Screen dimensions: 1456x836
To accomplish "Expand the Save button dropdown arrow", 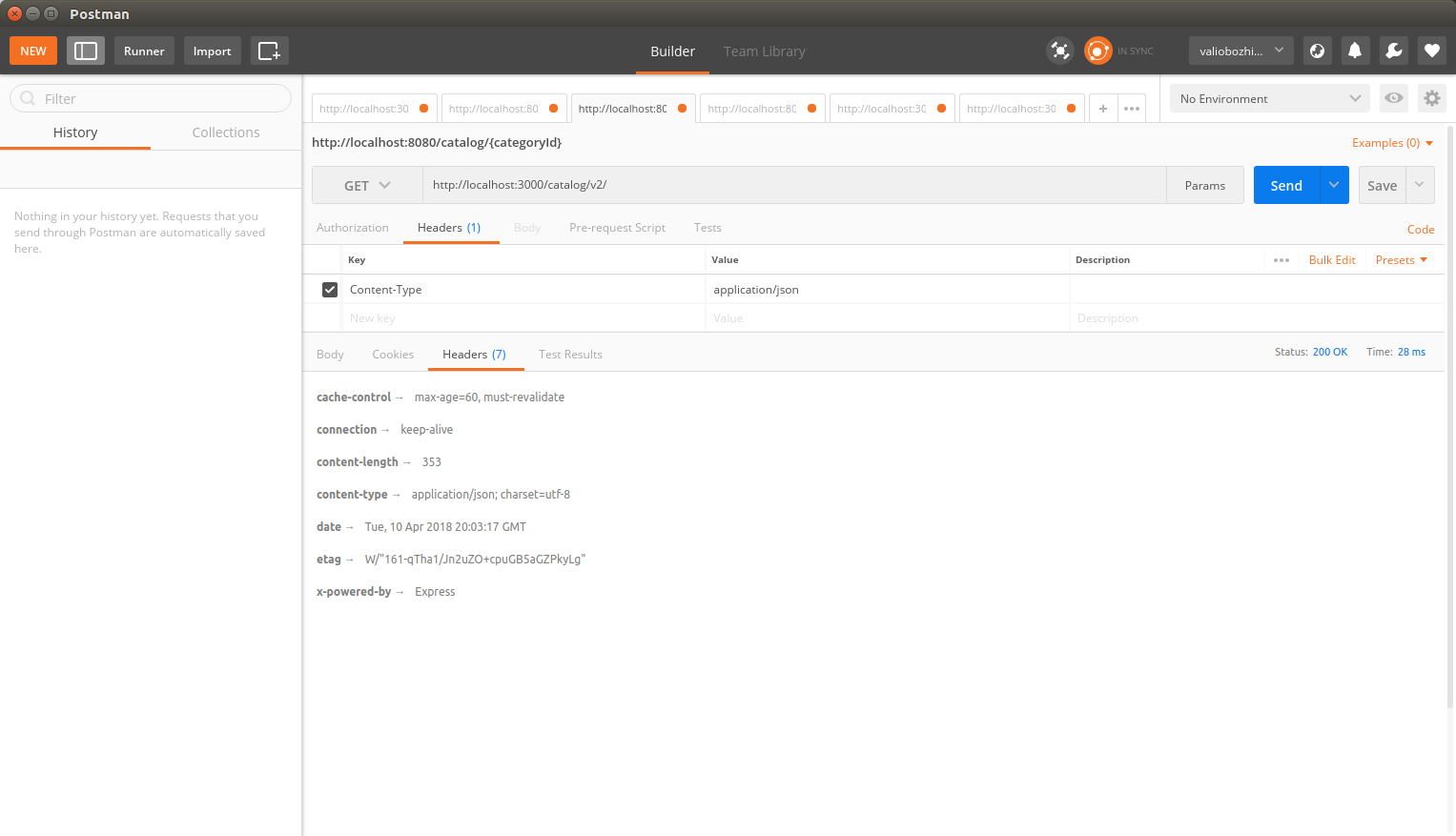I will tap(1420, 185).
